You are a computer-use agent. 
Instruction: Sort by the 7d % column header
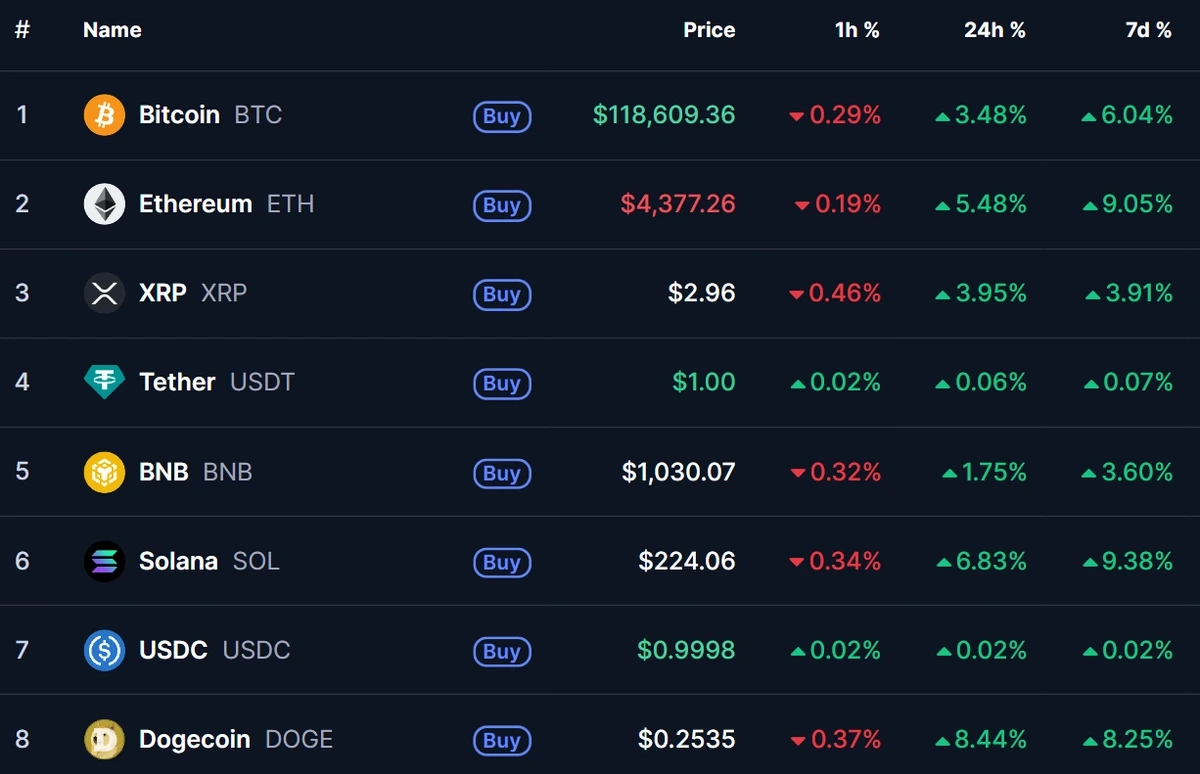pyautogui.click(x=1147, y=30)
